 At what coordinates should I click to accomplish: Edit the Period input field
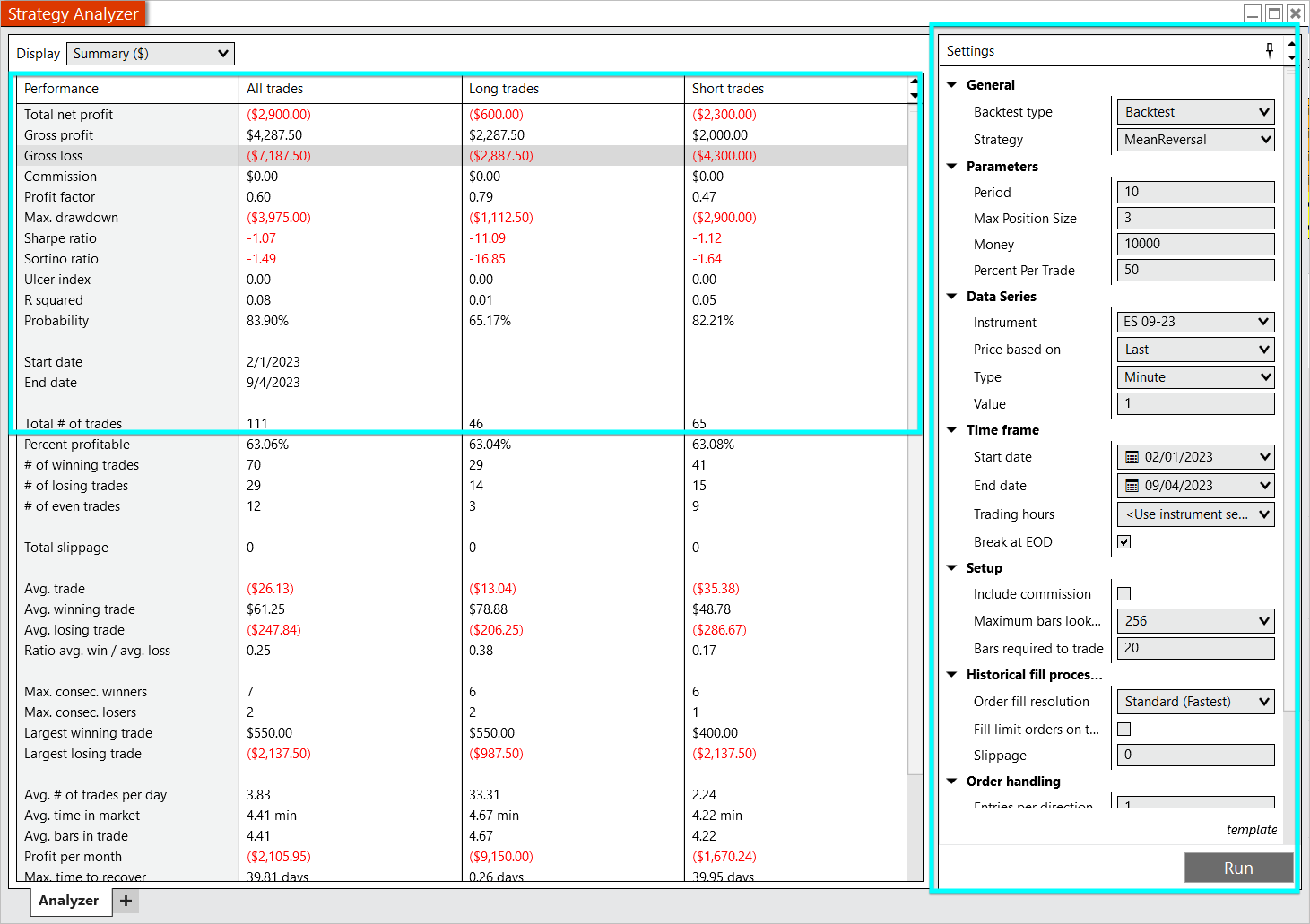(x=1196, y=192)
